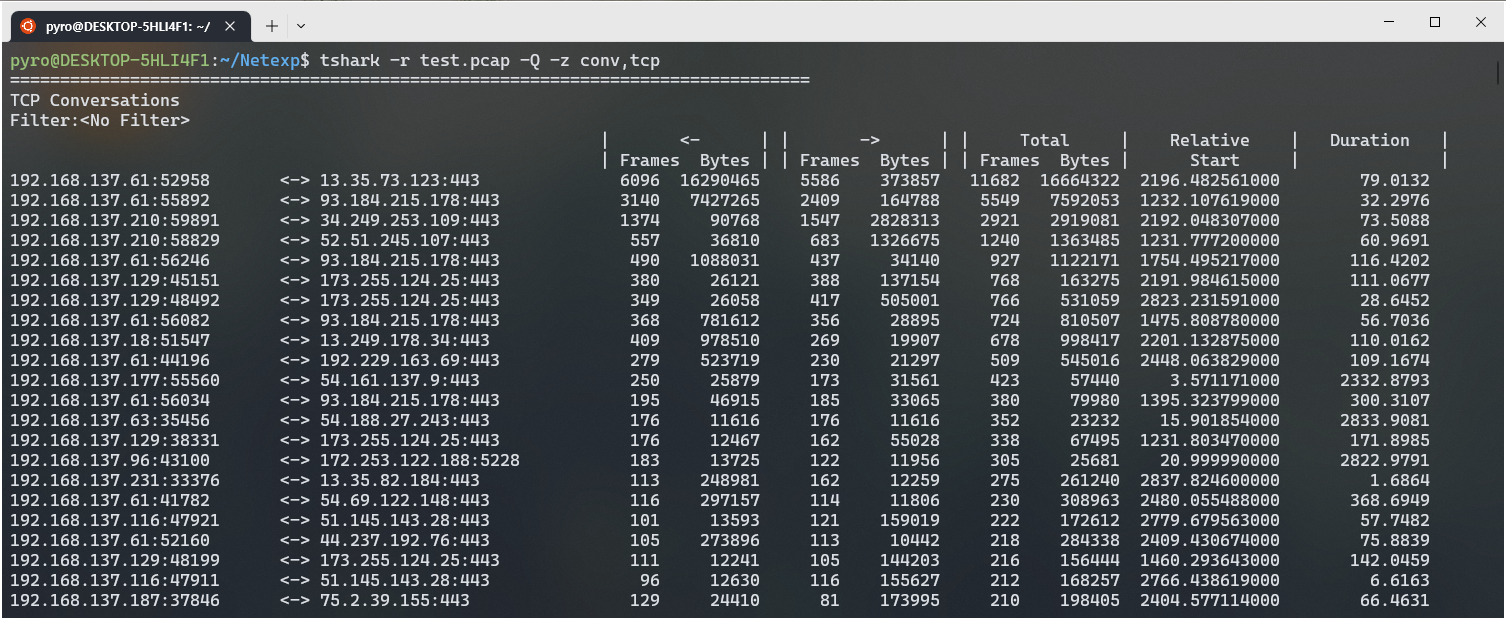Screen dimensions: 1506x620
Task: Click address 192.168.137.231:33376
Action: tap(115, 480)
